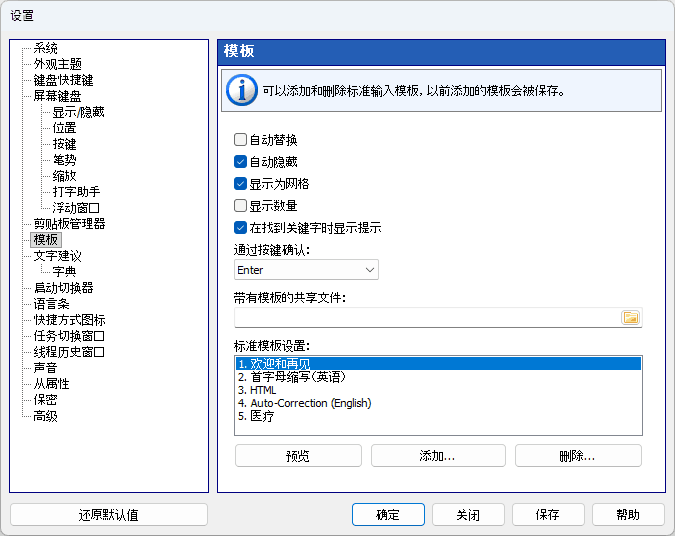Open the 笔势 subpage
Screen dimensions: 675x536
click(x=64, y=160)
